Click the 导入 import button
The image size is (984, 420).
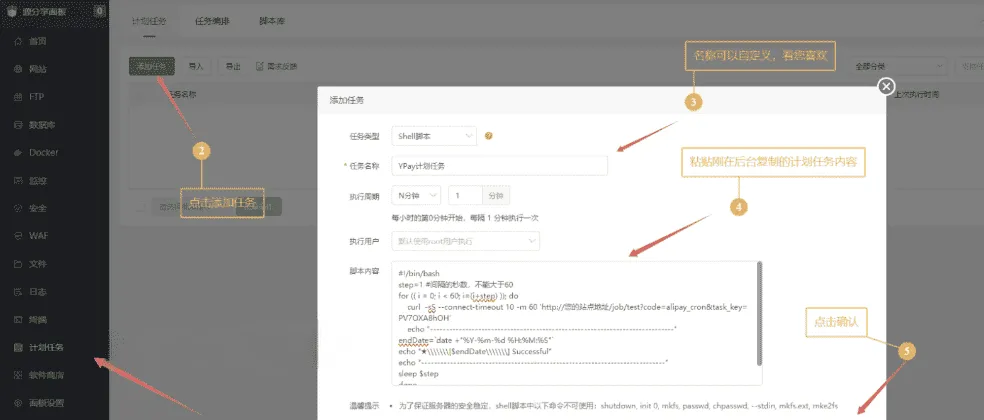tap(196, 66)
